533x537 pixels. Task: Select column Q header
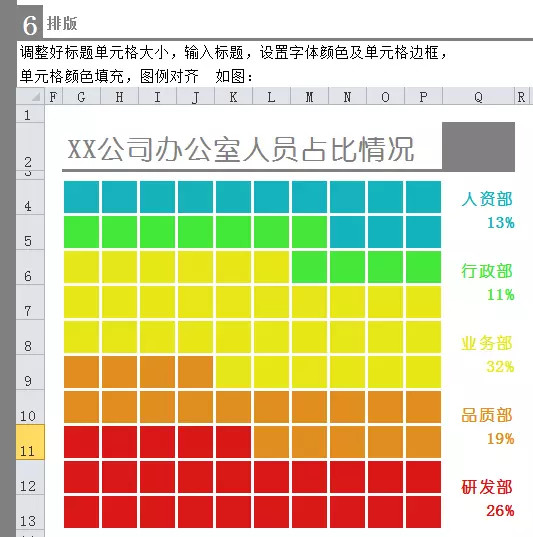point(479,97)
